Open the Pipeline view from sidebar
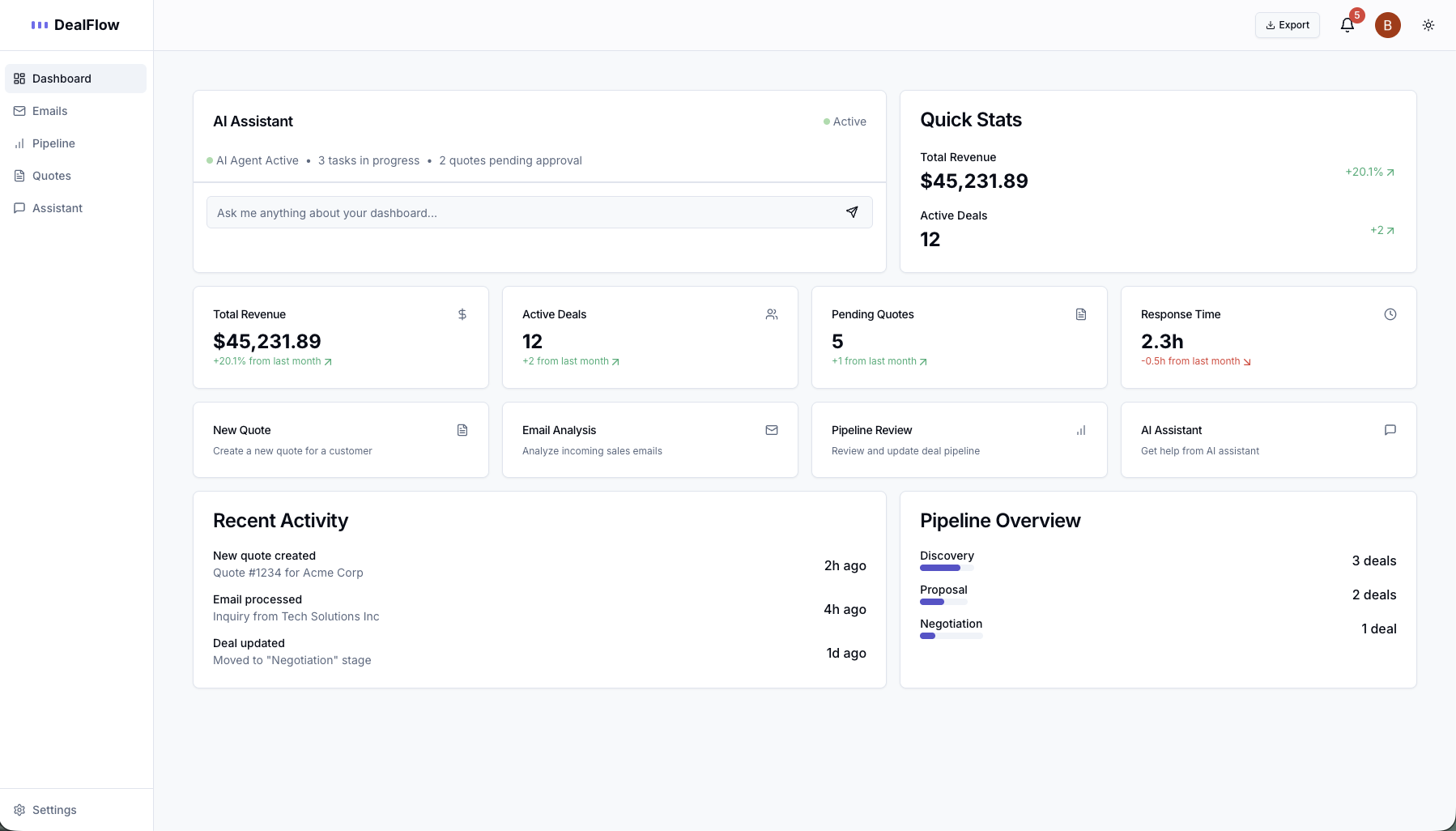 click(x=53, y=143)
